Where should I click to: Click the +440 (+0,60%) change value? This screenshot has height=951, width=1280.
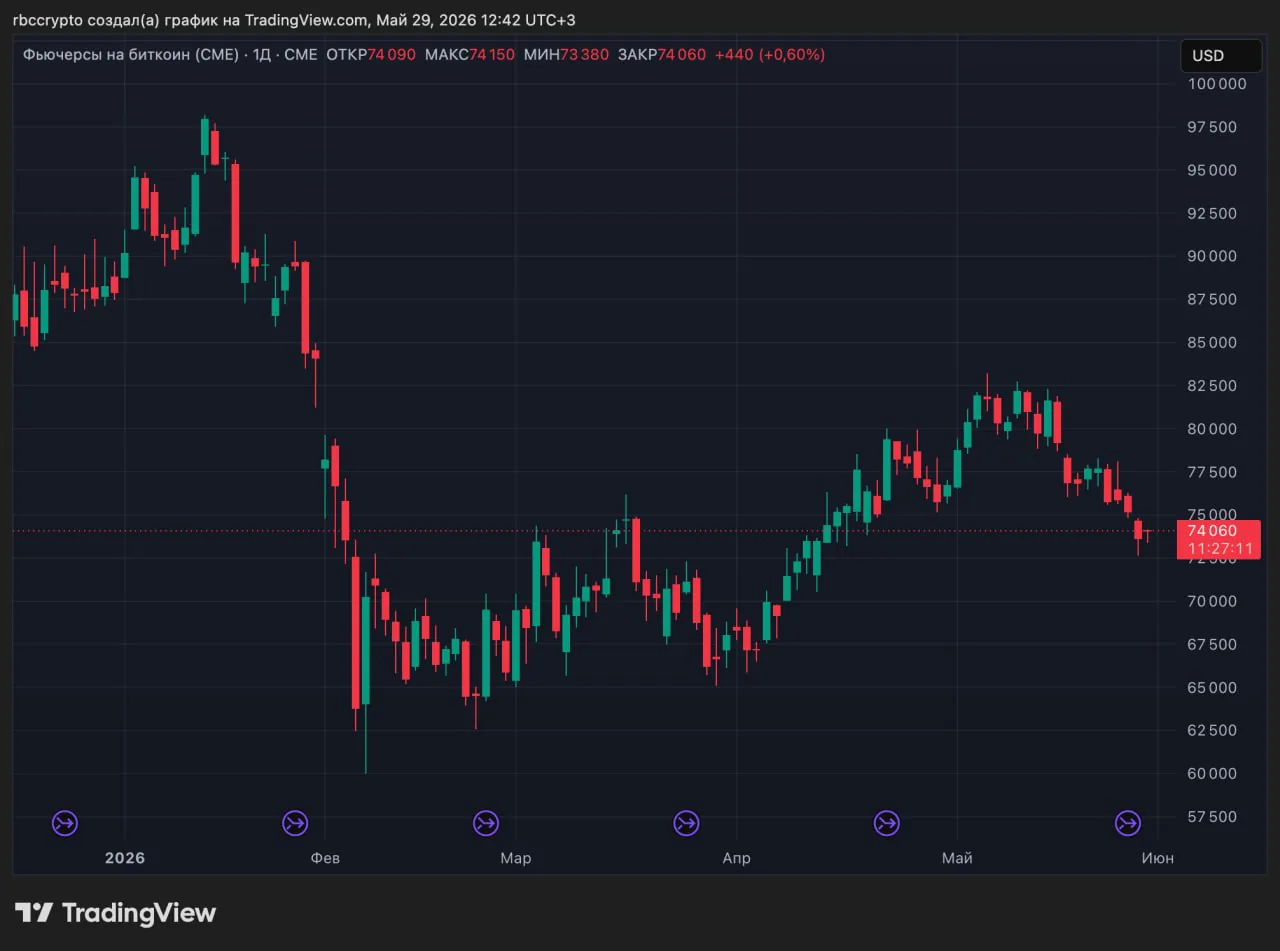tap(770, 55)
